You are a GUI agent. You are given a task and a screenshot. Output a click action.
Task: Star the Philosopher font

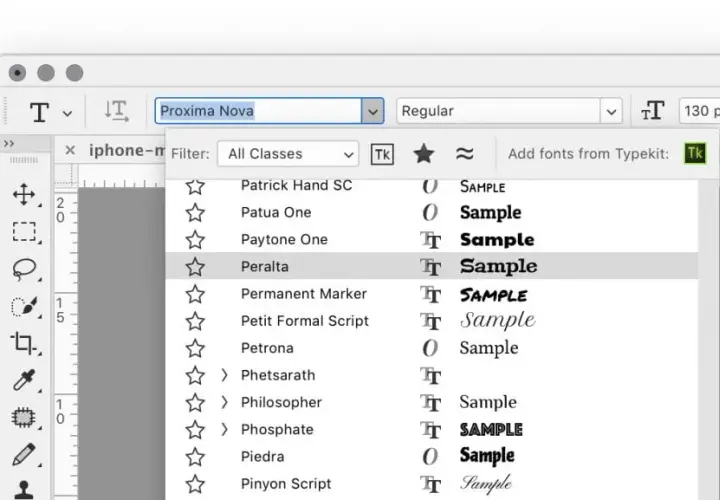195,402
